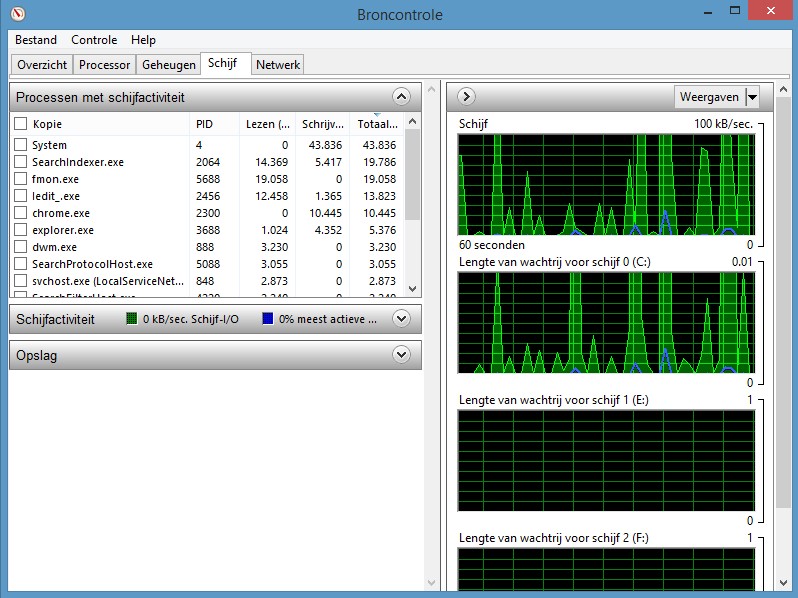Collapse the graphs pane with the arrow button

click(x=466, y=96)
